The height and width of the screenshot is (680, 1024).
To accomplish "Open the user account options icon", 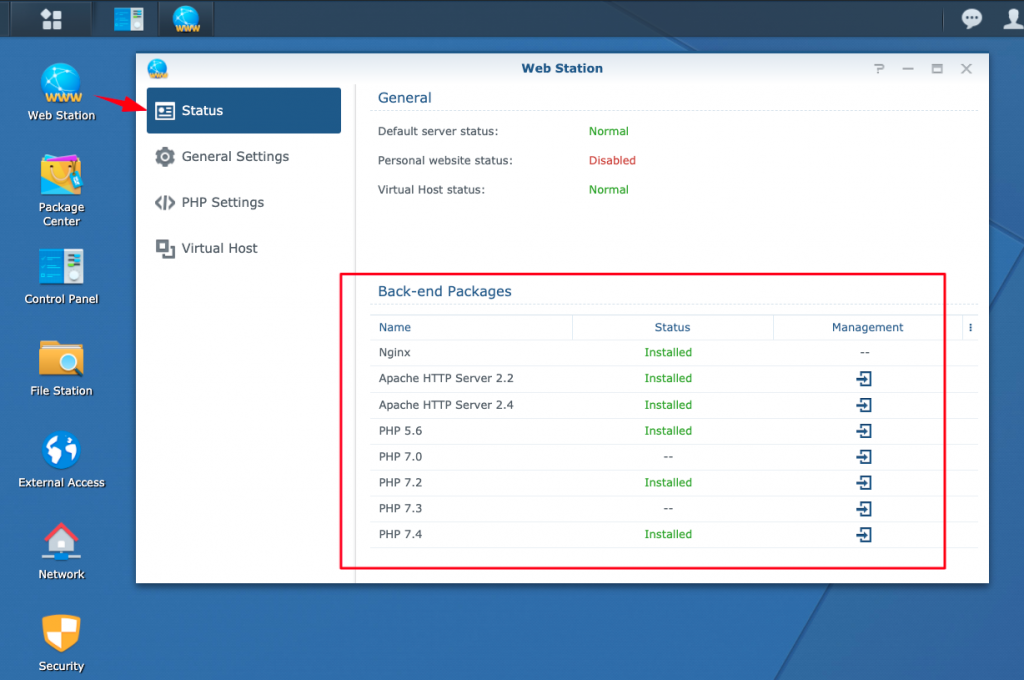I will 1013,18.
